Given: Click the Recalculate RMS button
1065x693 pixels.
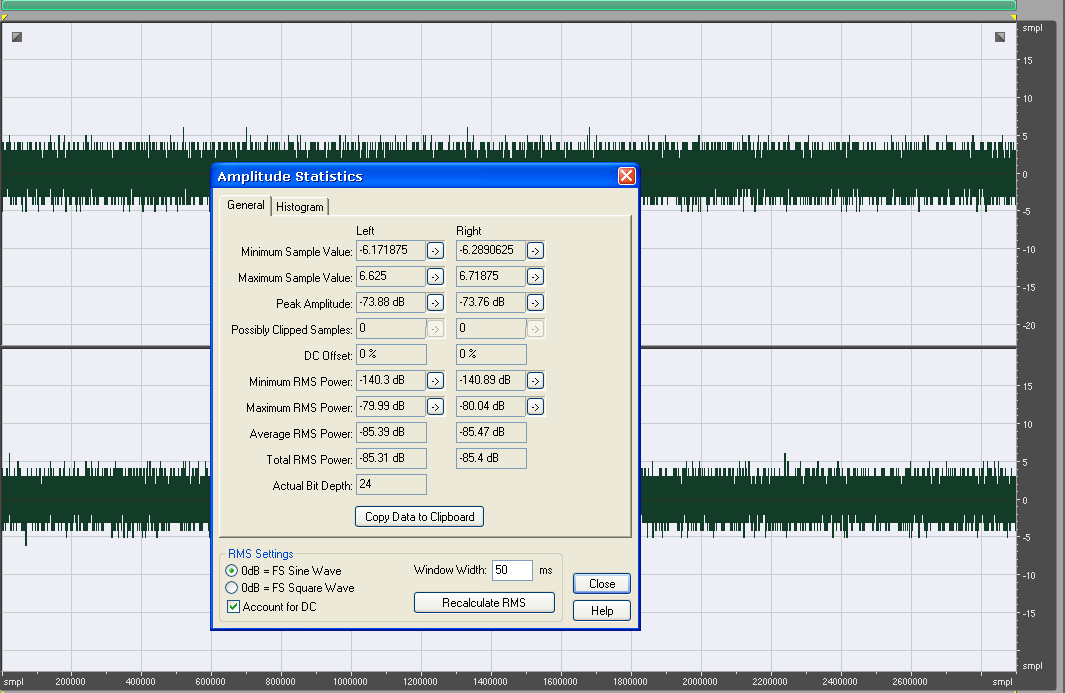Looking at the screenshot, I should 484,603.
